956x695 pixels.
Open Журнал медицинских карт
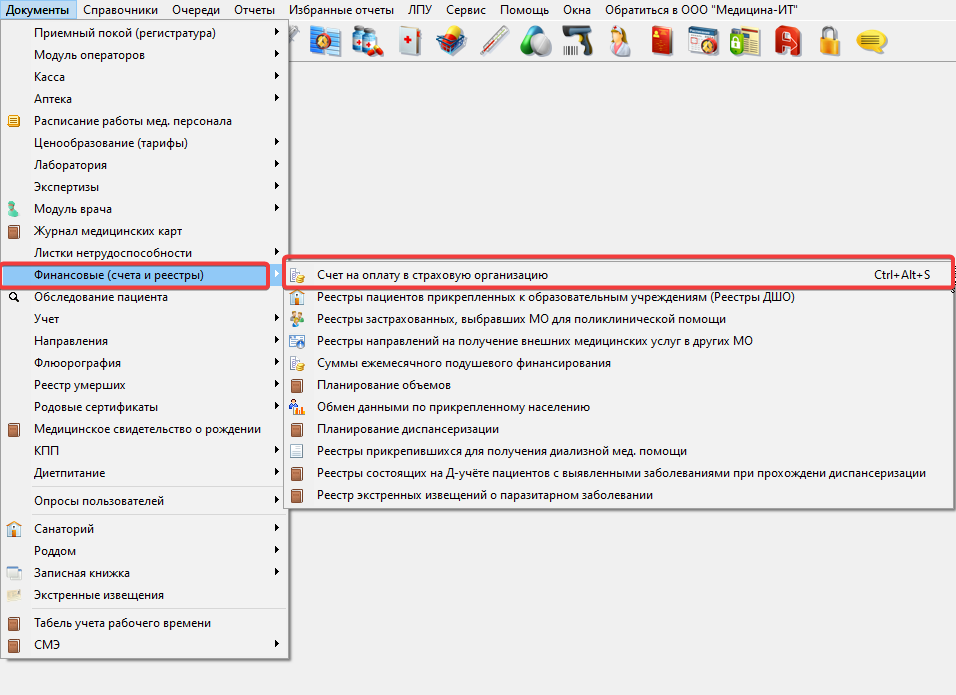[107, 231]
